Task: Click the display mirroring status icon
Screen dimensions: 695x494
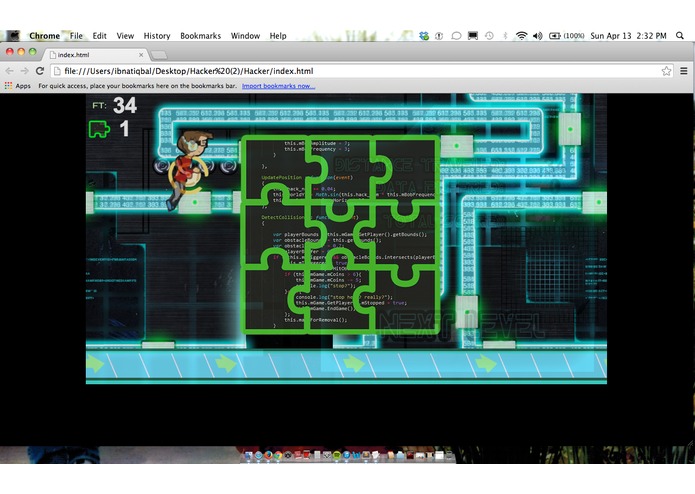Action: pyautogui.click(x=473, y=36)
